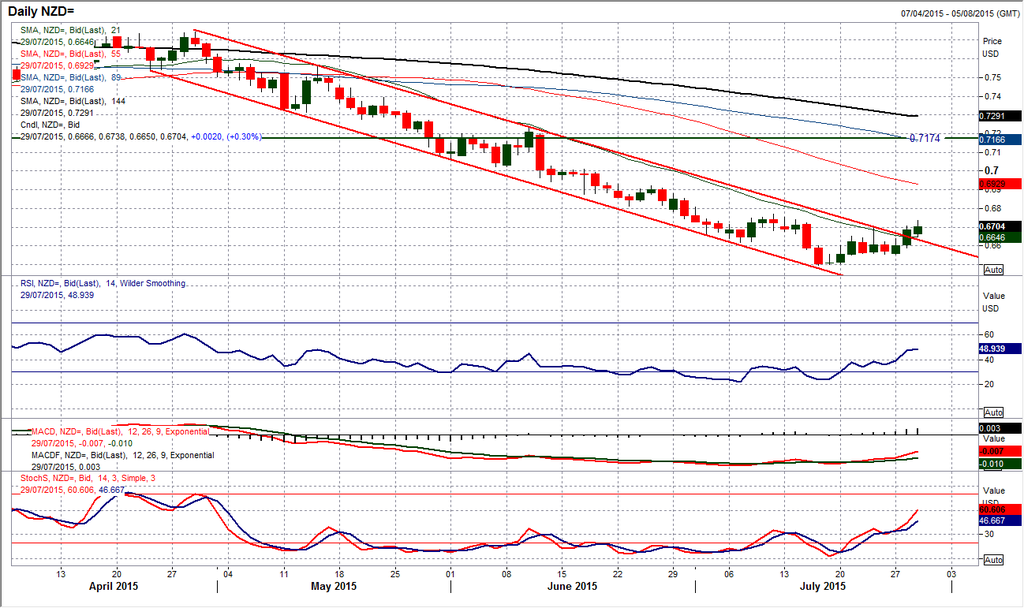
Task: Click the date range '07/04/2015 - 05/08/2015 (GMT)'
Action: (x=960, y=13)
